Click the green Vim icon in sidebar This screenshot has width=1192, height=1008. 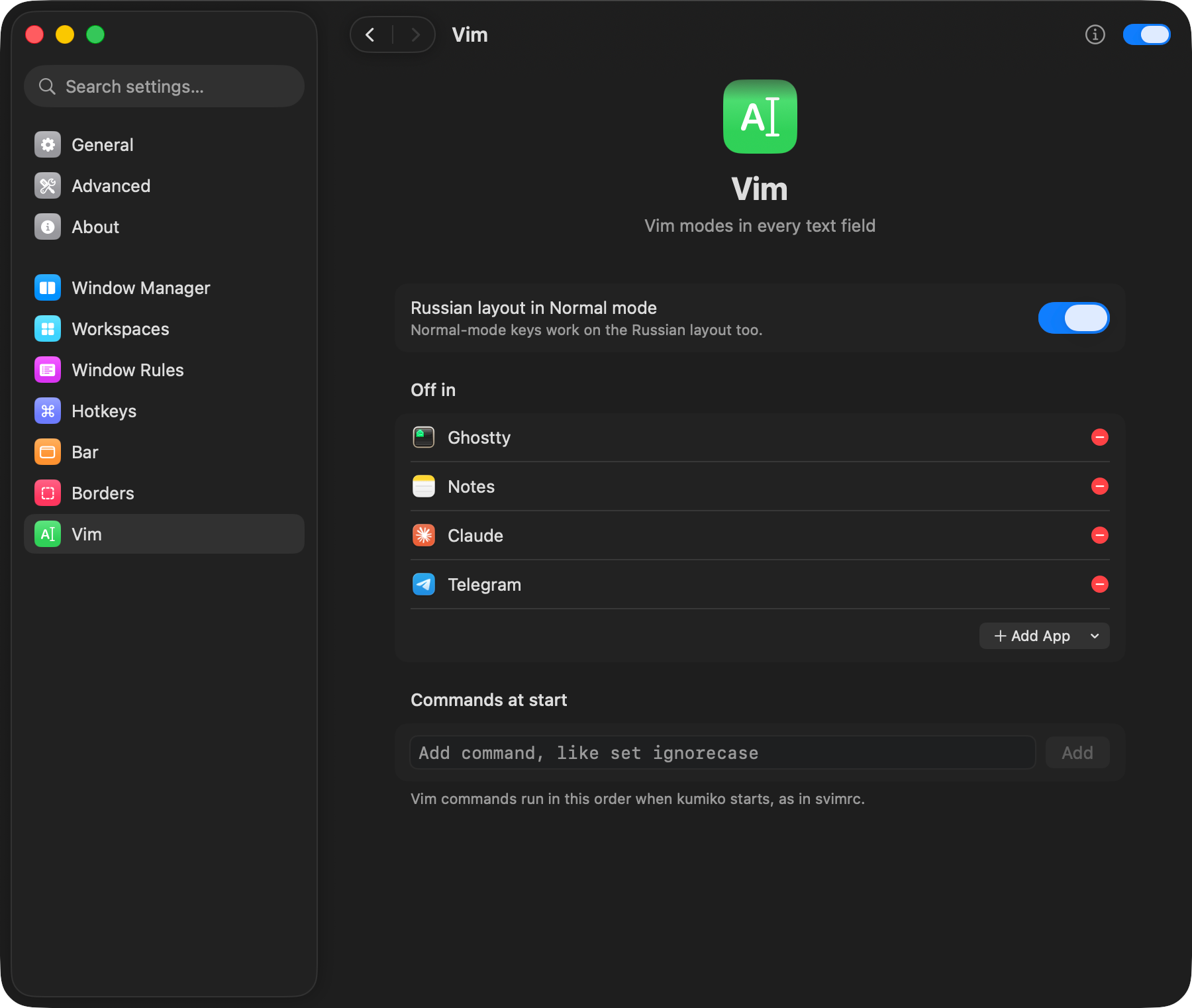[48, 534]
